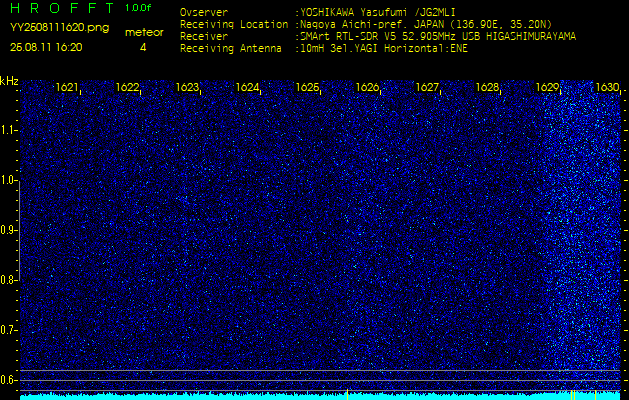Click the Receiving Location label
The width and height of the screenshot is (629, 400).
[234, 25]
